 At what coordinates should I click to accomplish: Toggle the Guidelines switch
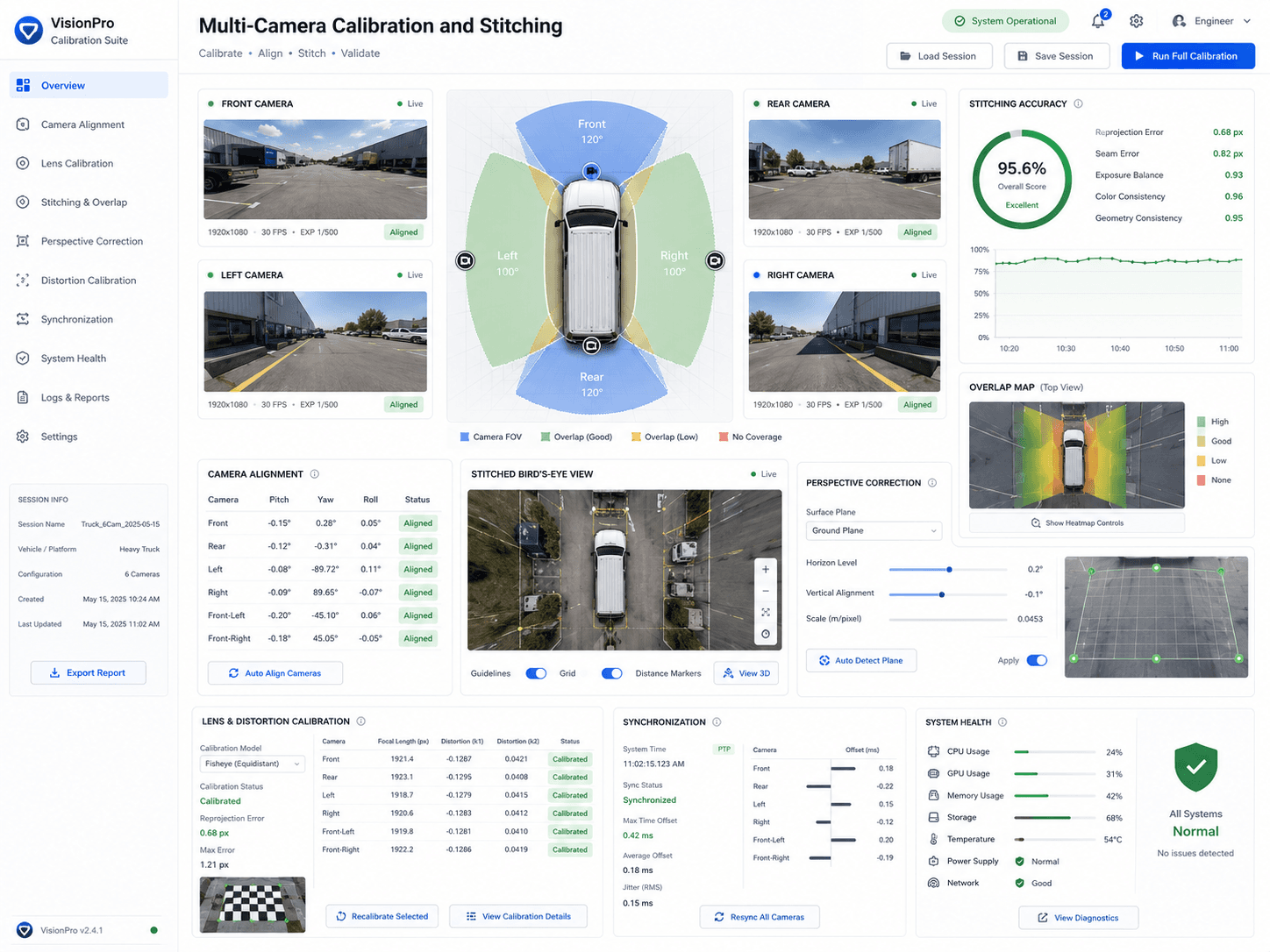[536, 673]
